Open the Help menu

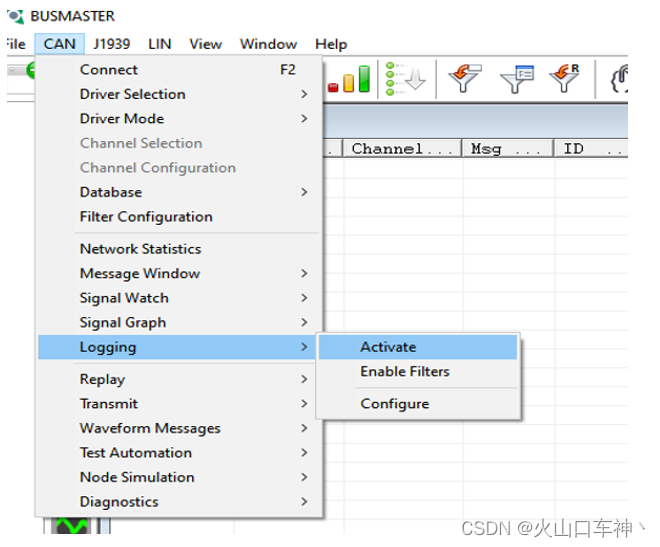(x=331, y=44)
